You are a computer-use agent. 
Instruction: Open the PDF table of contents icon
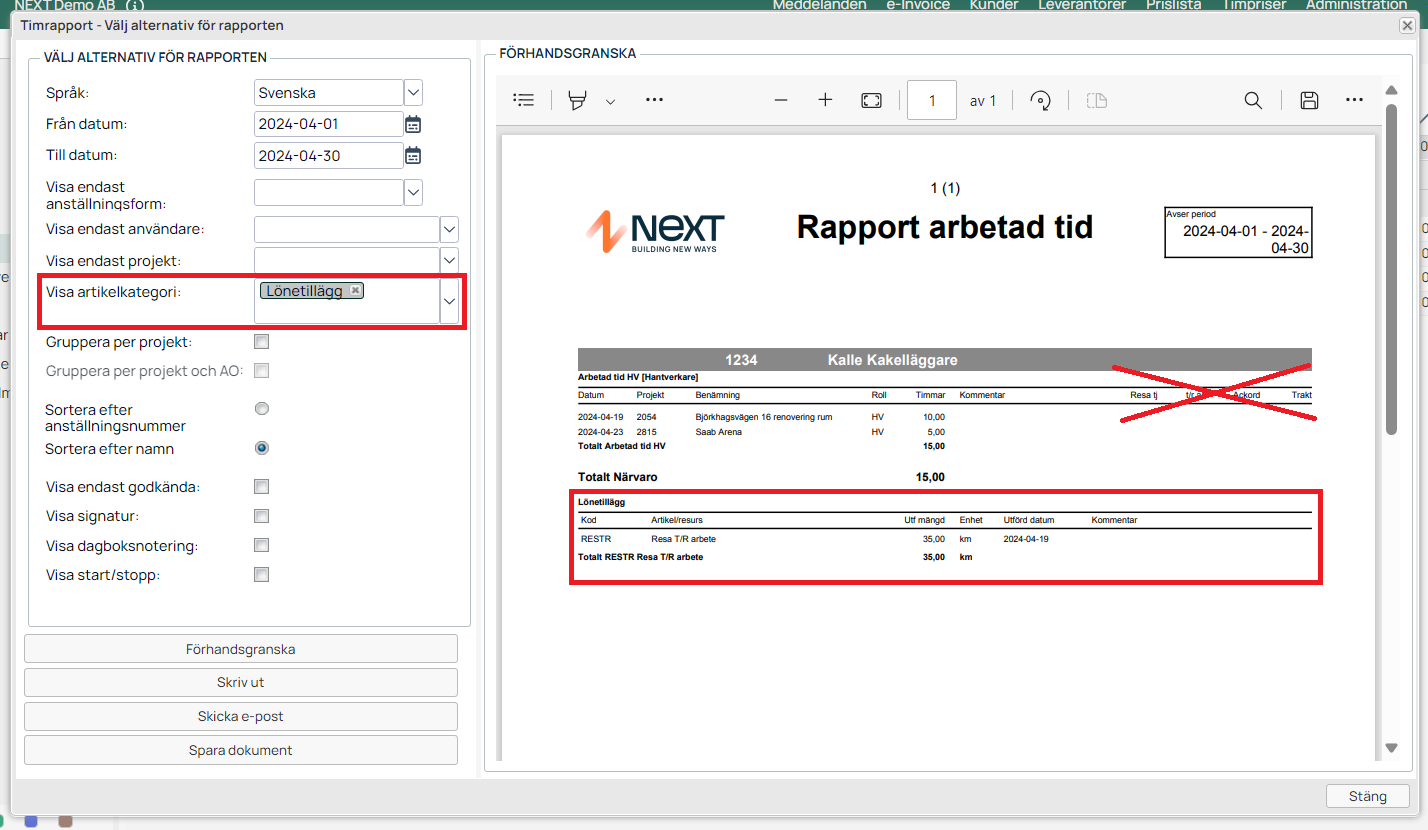pos(523,100)
